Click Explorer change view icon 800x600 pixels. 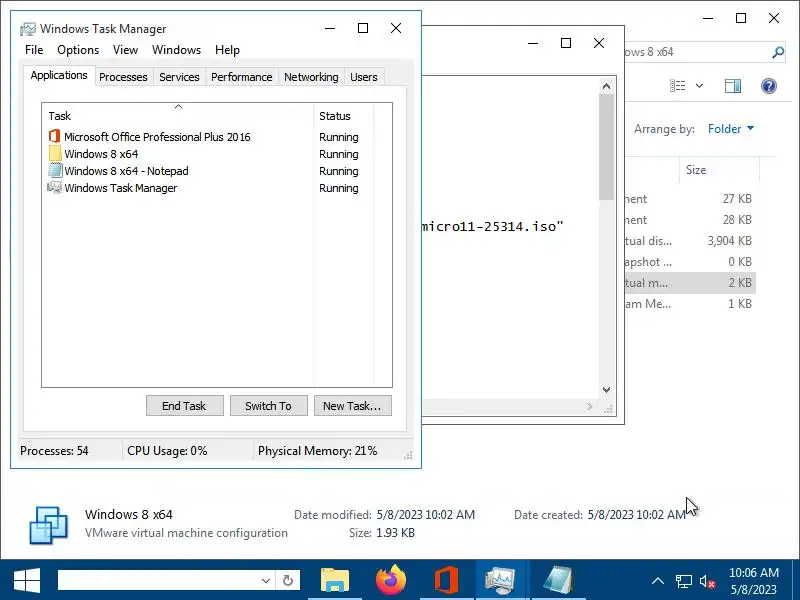pyautogui.click(x=678, y=86)
